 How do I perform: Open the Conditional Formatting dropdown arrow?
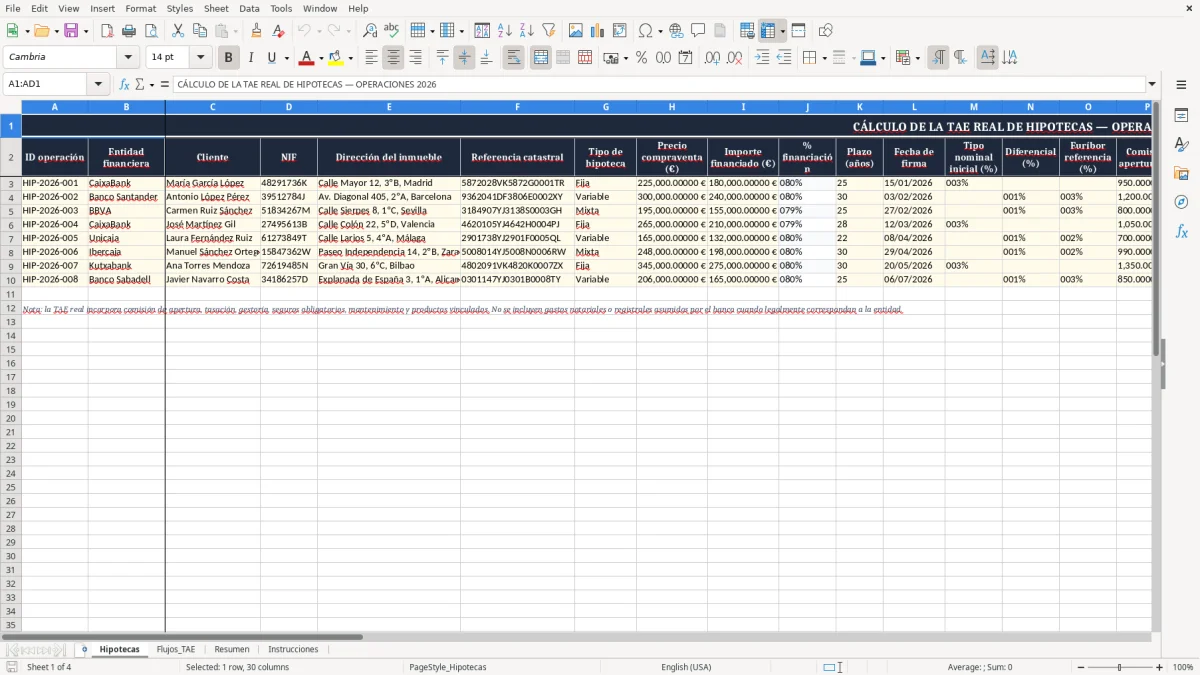(918, 58)
